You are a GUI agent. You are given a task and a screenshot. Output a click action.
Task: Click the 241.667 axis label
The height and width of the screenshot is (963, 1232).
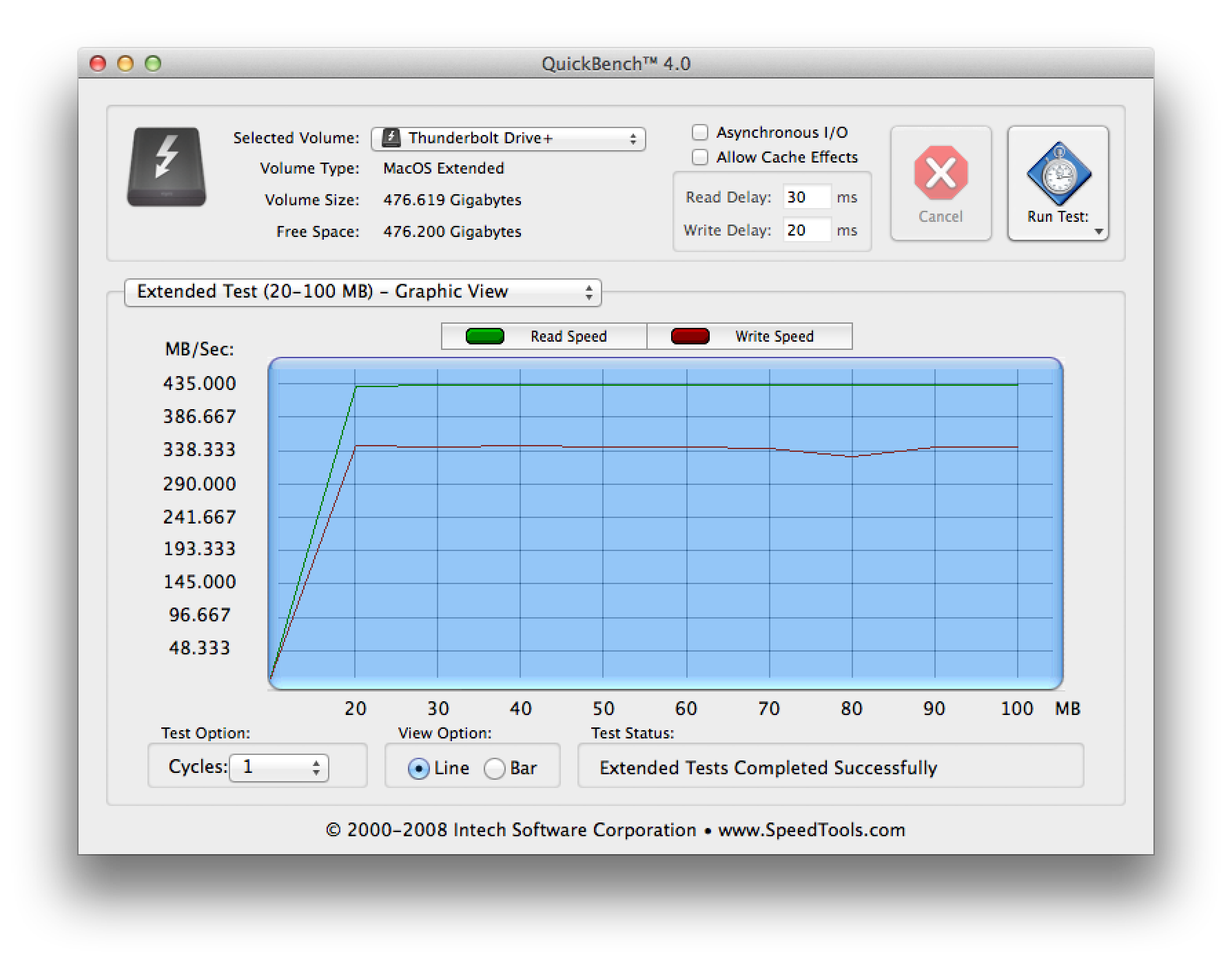click(x=200, y=517)
